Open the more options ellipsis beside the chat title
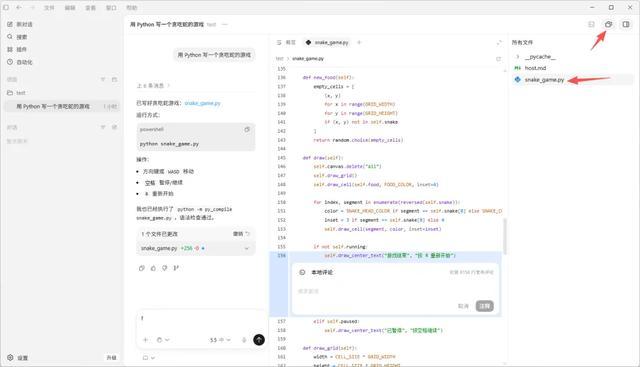The image size is (640, 367). (x=224, y=24)
